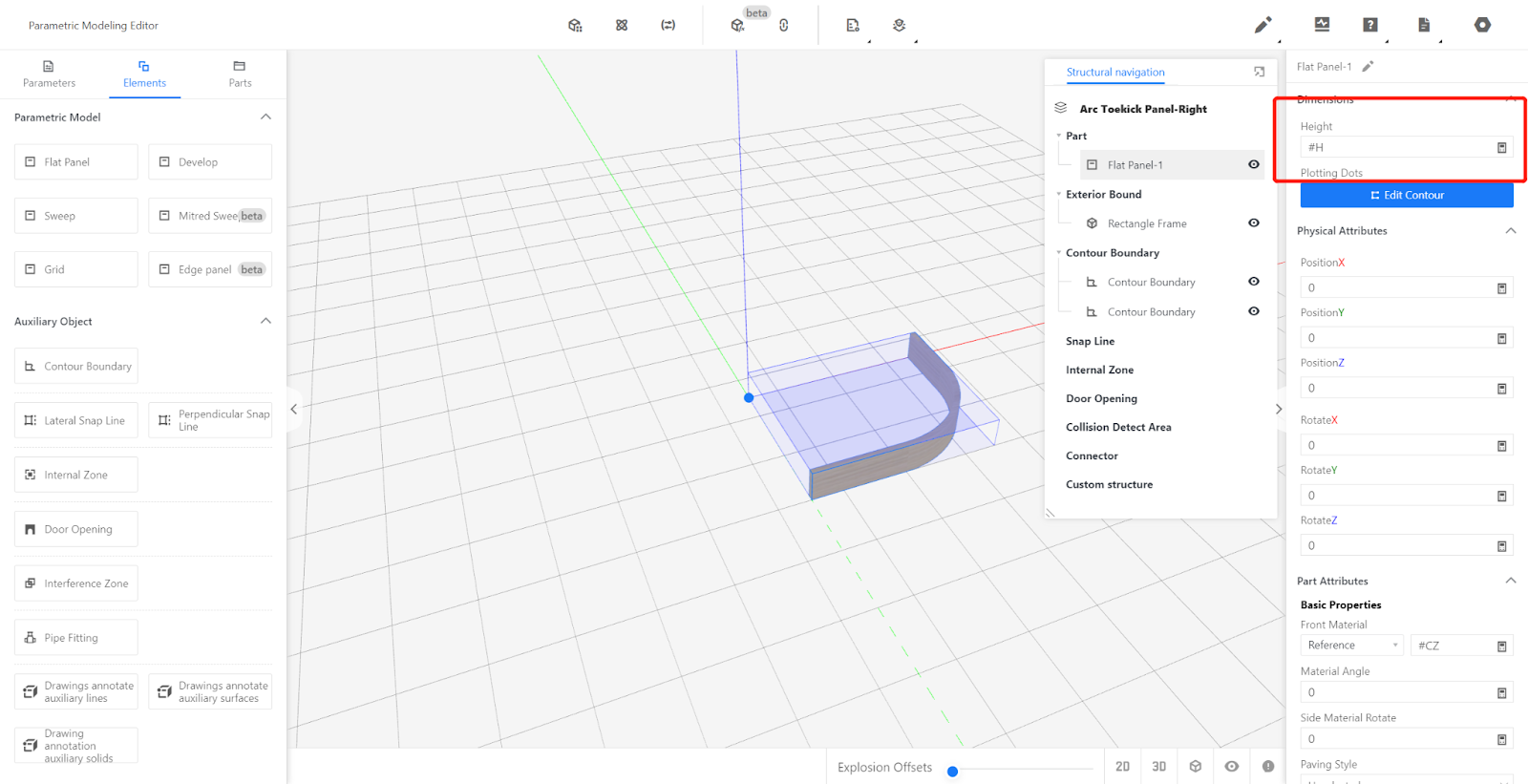1528x784 pixels.
Task: Click the Edit Contour button
Action: click(x=1406, y=195)
